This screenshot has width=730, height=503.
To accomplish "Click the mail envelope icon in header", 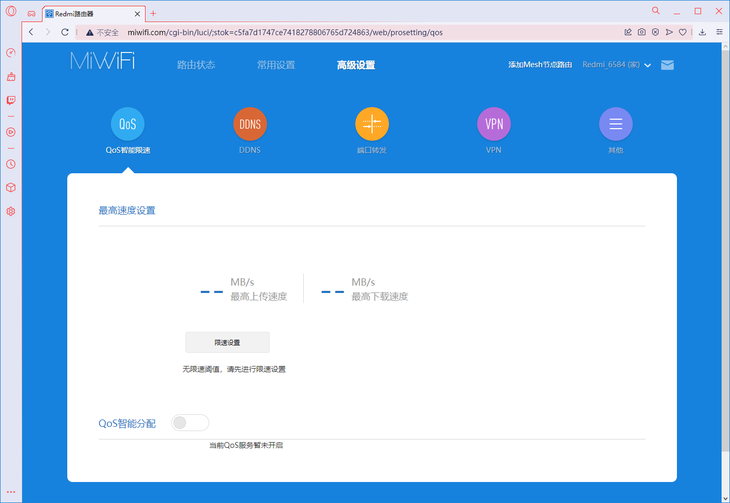I will tap(667, 65).
